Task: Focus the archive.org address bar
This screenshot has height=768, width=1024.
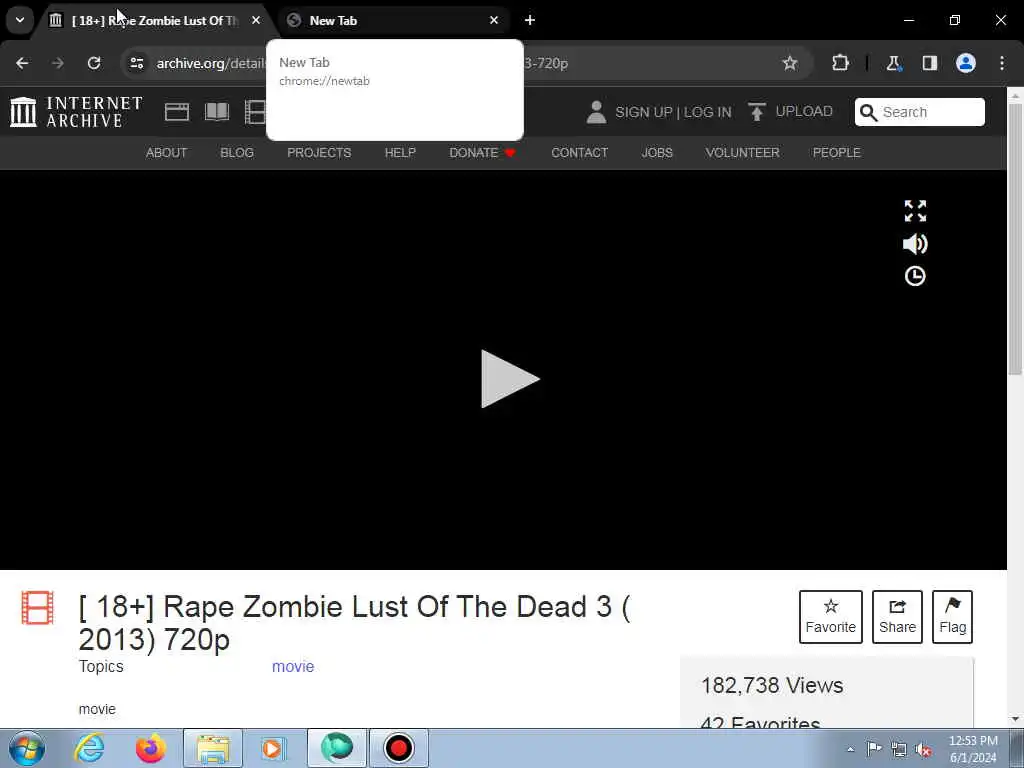Action: [x=466, y=63]
